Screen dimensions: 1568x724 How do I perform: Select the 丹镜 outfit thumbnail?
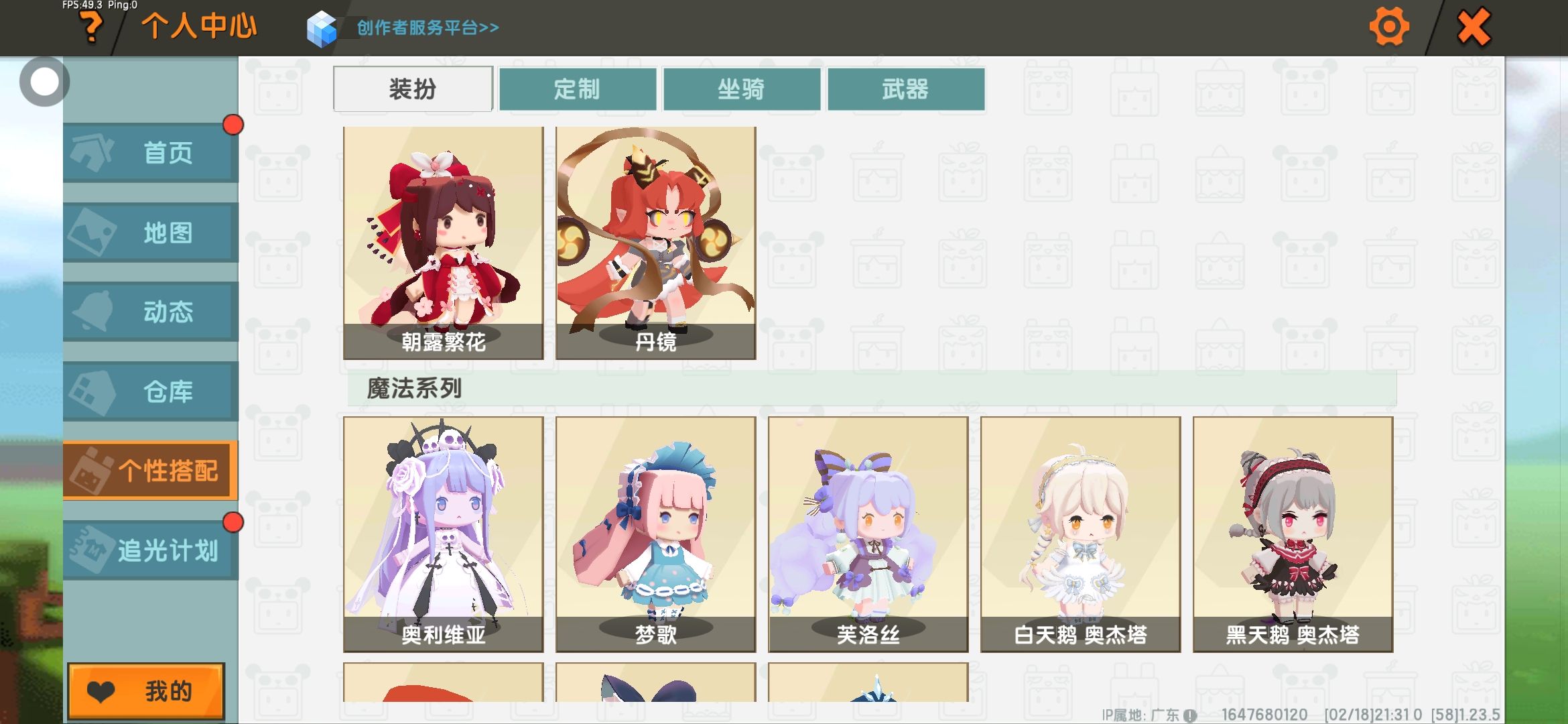[x=656, y=243]
